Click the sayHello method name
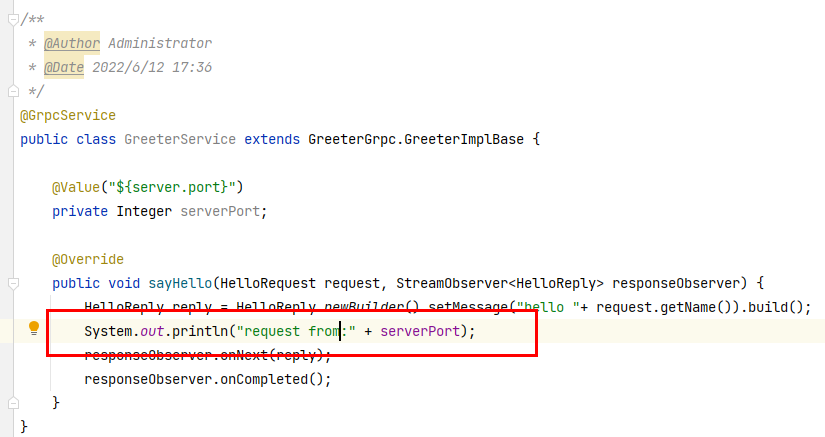The width and height of the screenshot is (825, 437). click(x=180, y=284)
